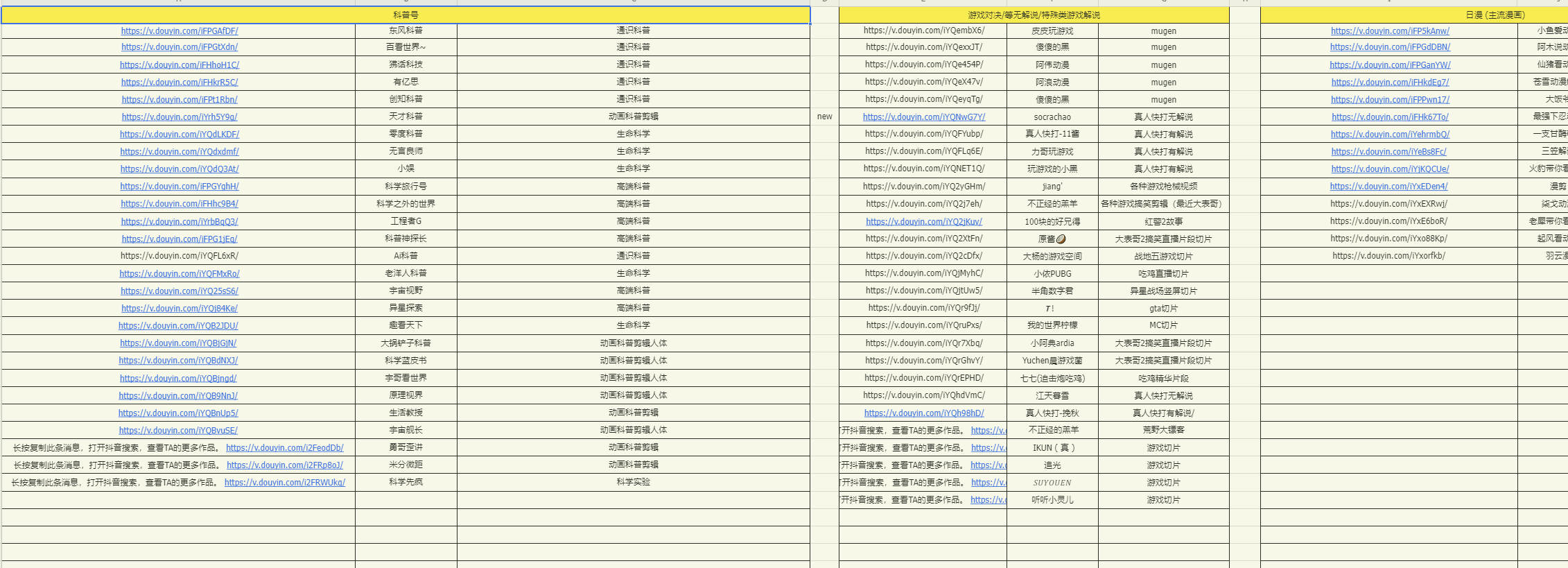The image size is (1568, 568).
Task: Open the iFHkdEg7 link under 日漫
Action: pyautogui.click(x=1390, y=82)
